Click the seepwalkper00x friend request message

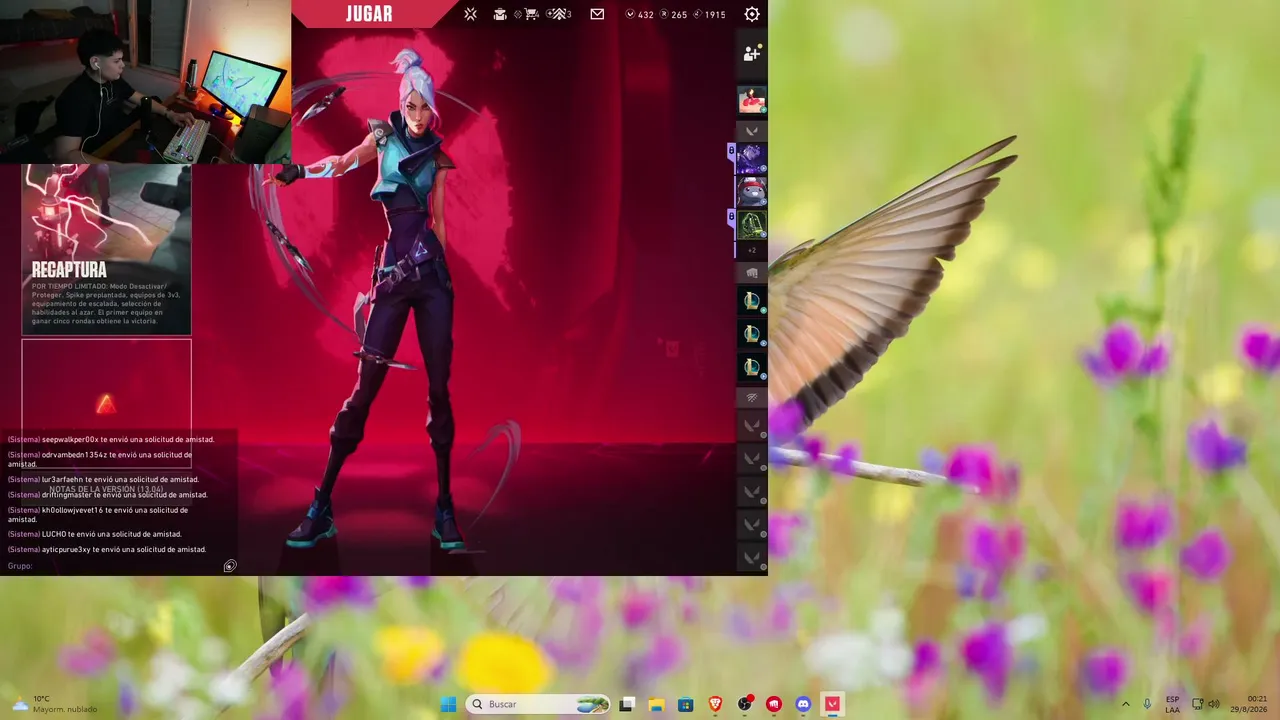pyautogui.click(x=111, y=439)
